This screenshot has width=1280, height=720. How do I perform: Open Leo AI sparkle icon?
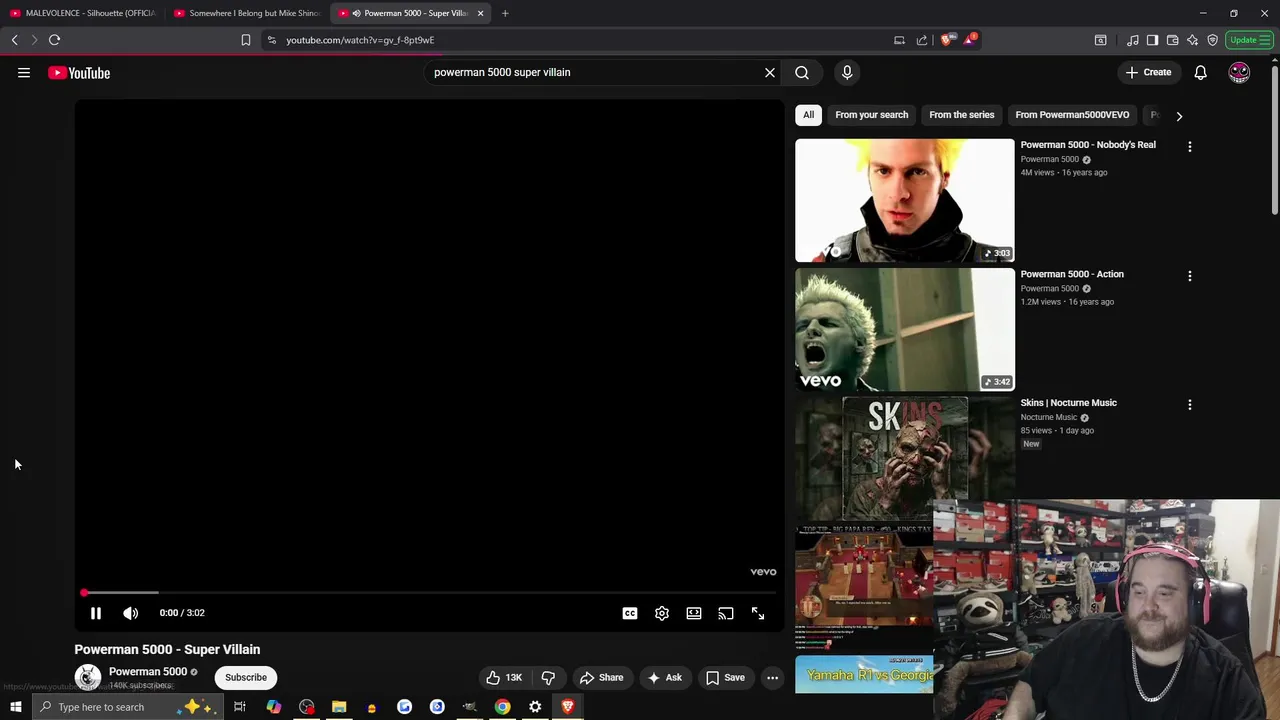(x=1192, y=40)
